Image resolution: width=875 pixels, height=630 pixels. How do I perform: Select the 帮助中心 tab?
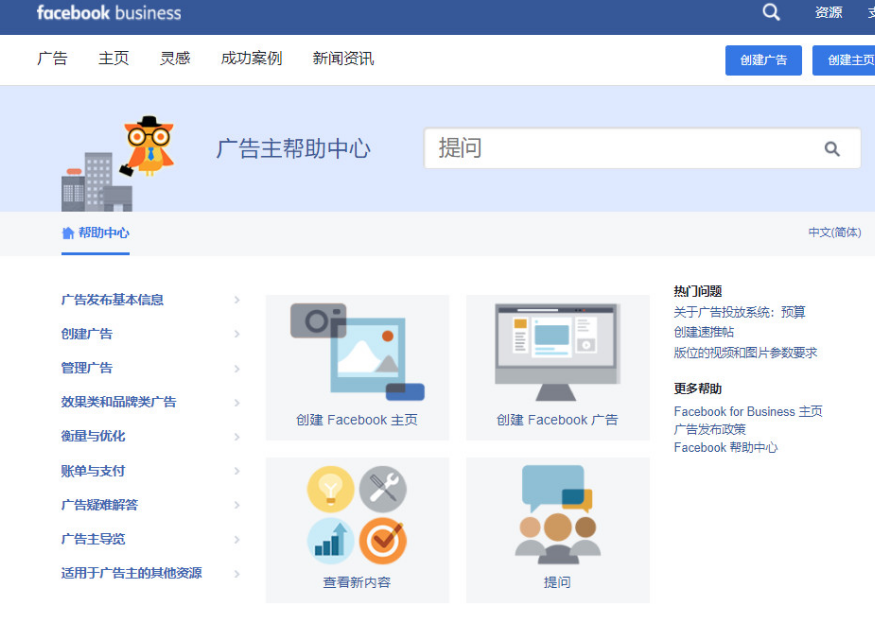[x=95, y=233]
